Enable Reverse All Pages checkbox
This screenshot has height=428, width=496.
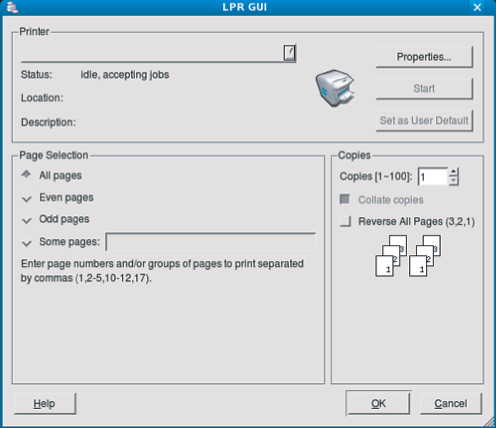coord(345,221)
